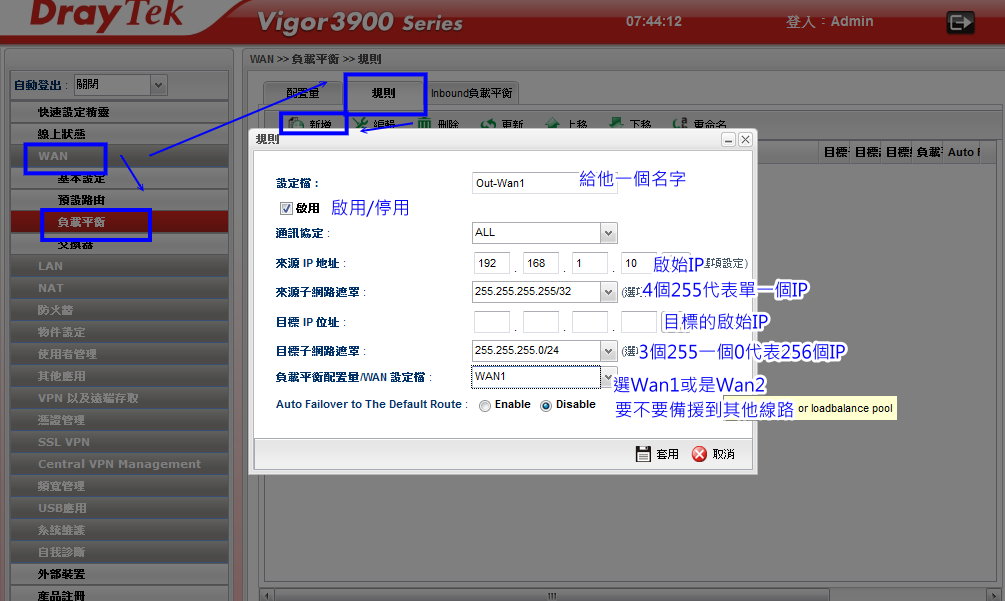Minimize the 規則 dialog
The width and height of the screenshot is (1005, 601).
(728, 140)
